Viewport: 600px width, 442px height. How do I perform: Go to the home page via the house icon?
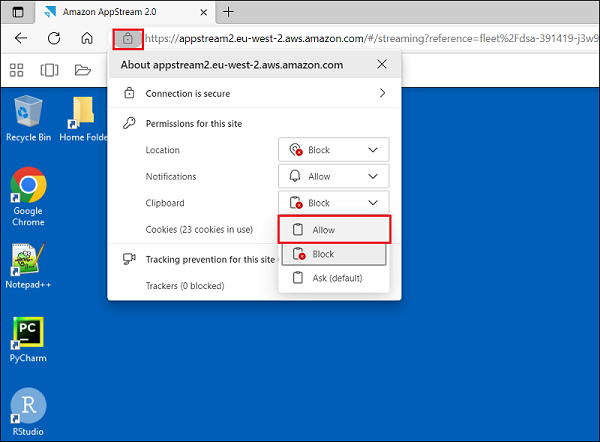click(x=87, y=38)
